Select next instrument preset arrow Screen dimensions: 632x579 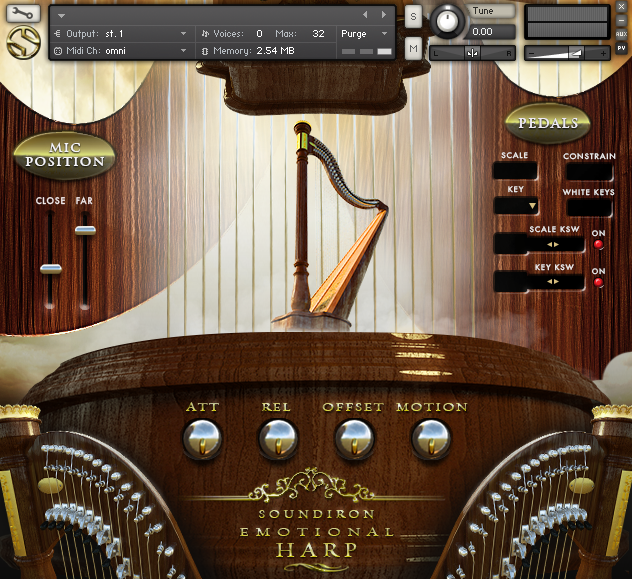pyautogui.click(x=384, y=15)
